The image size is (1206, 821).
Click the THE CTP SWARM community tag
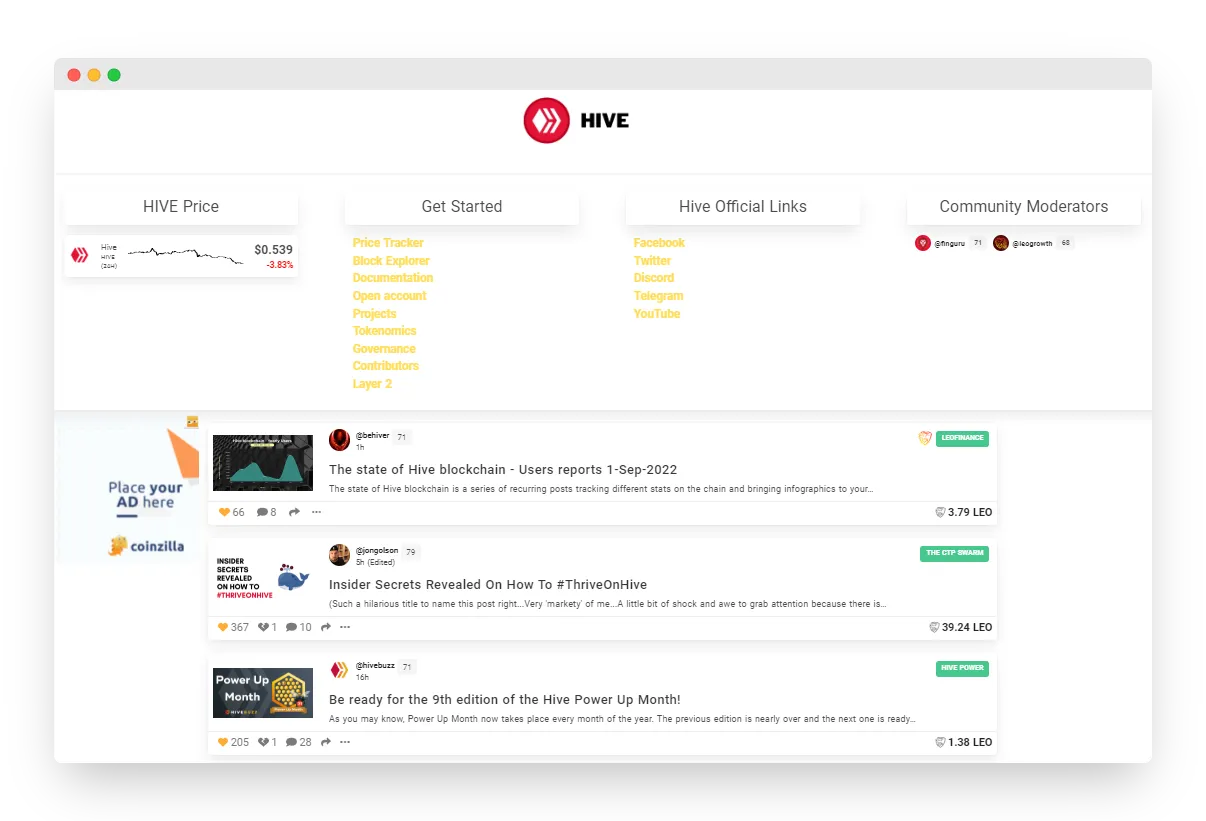pos(954,553)
